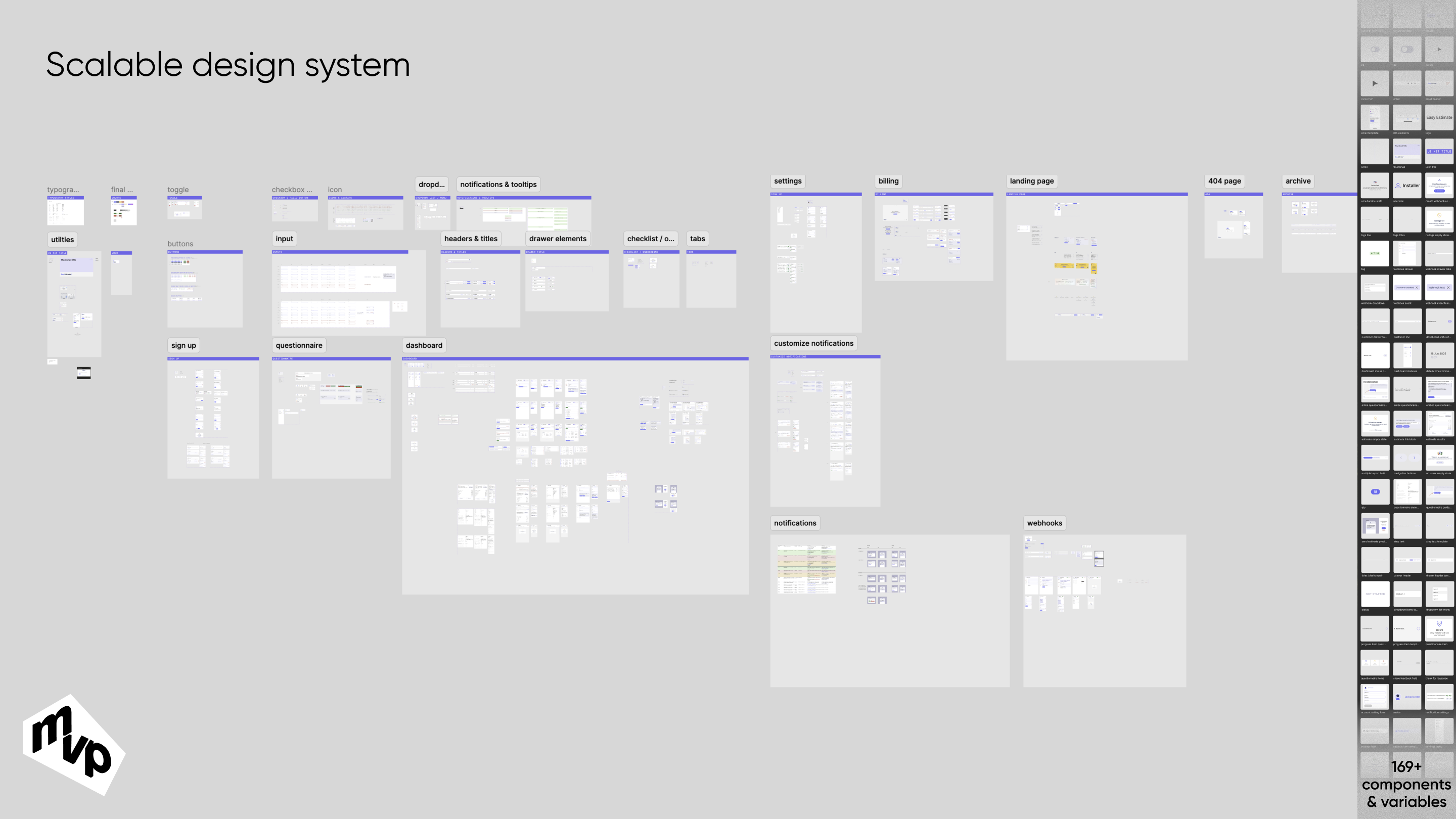
Task: Click the MVP logo badge
Action: [x=73, y=744]
